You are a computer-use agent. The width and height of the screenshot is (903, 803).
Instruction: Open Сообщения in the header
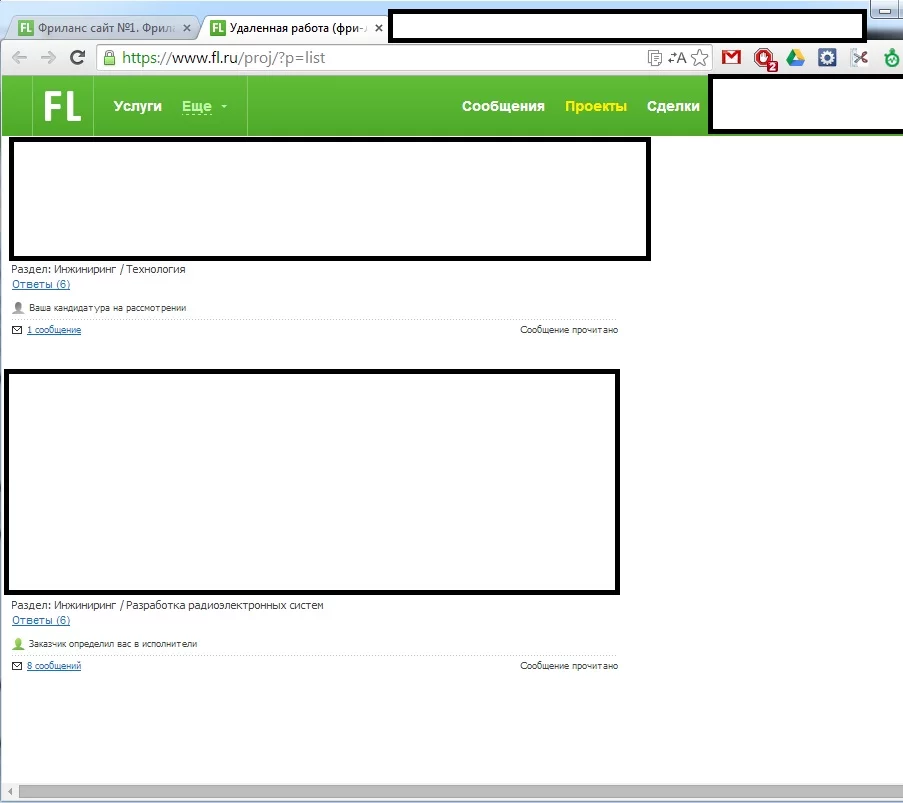tap(503, 106)
